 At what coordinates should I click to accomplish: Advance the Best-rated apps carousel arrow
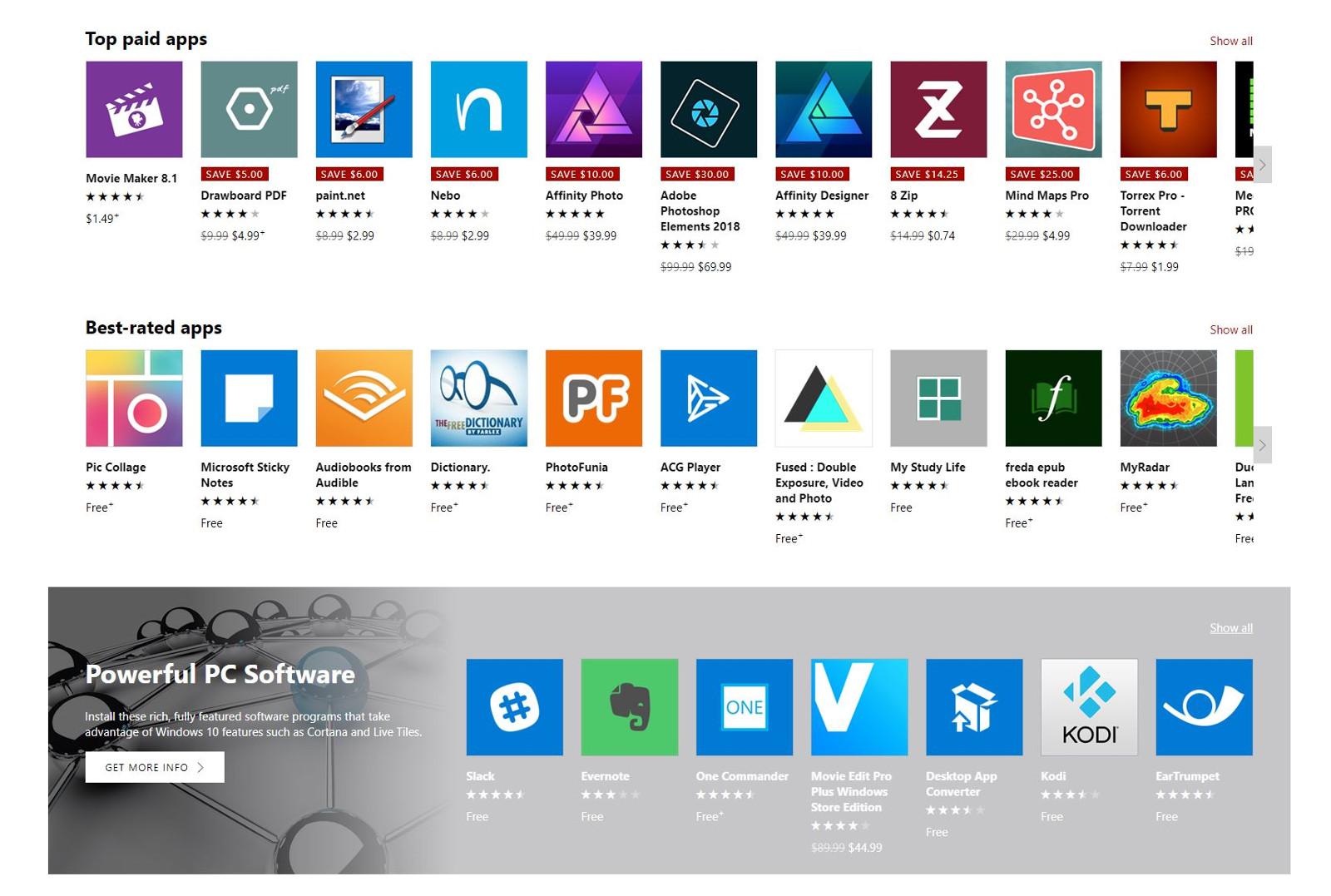pyautogui.click(x=1262, y=445)
